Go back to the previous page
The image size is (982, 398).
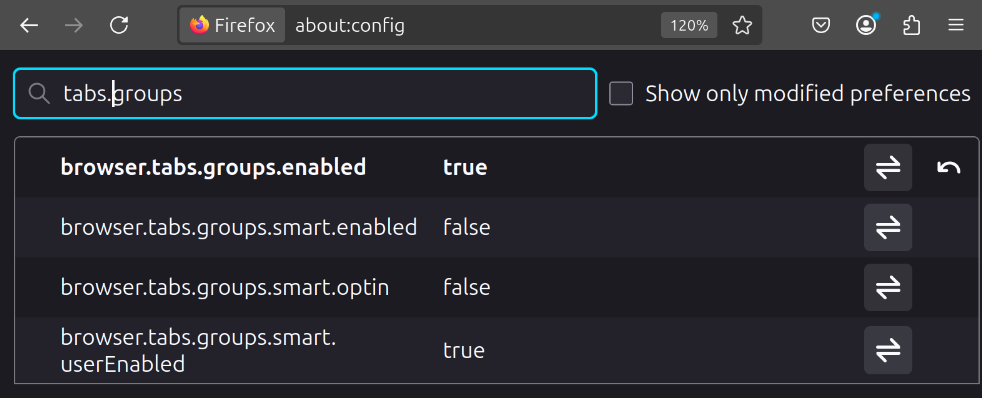point(29,26)
